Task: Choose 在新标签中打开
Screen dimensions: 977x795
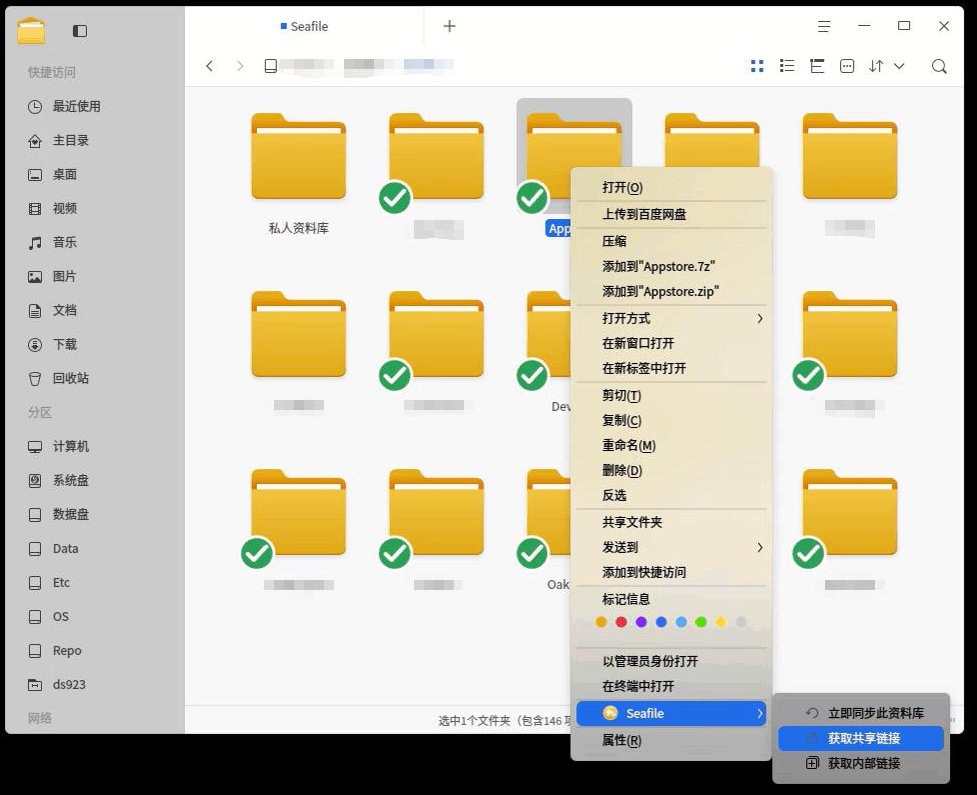Action: click(x=671, y=368)
